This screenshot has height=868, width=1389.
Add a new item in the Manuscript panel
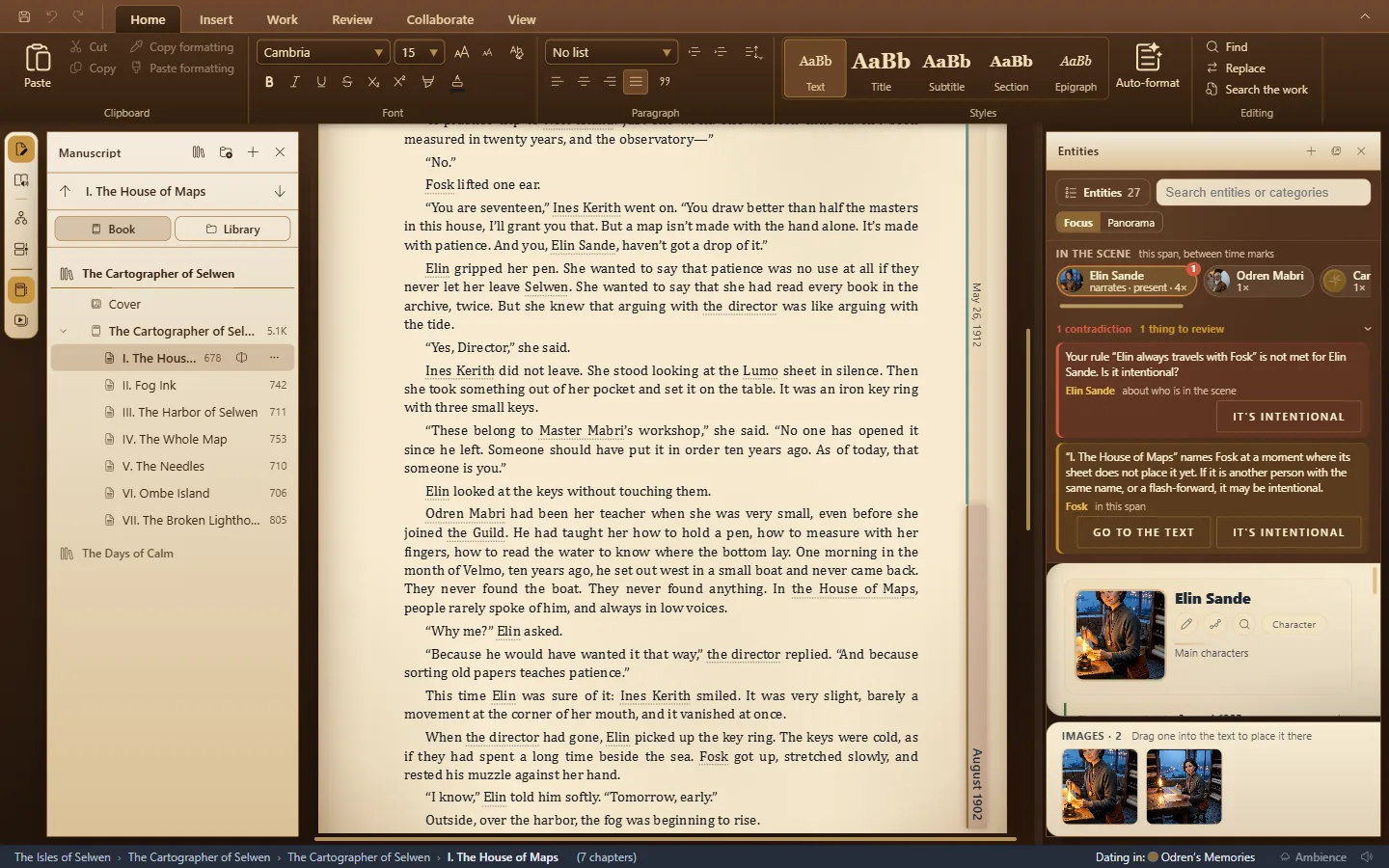tap(253, 152)
